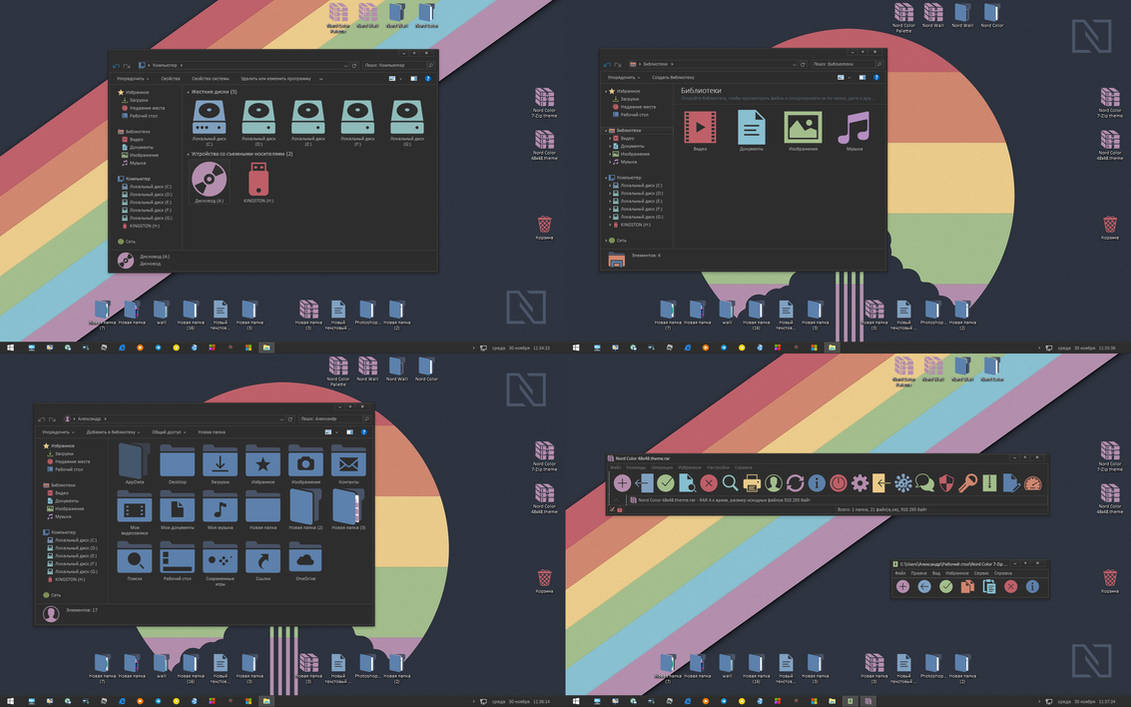The height and width of the screenshot is (707, 1131).
Task: Click the purple refresh arrows icon in WinRAR
Action: (795, 483)
